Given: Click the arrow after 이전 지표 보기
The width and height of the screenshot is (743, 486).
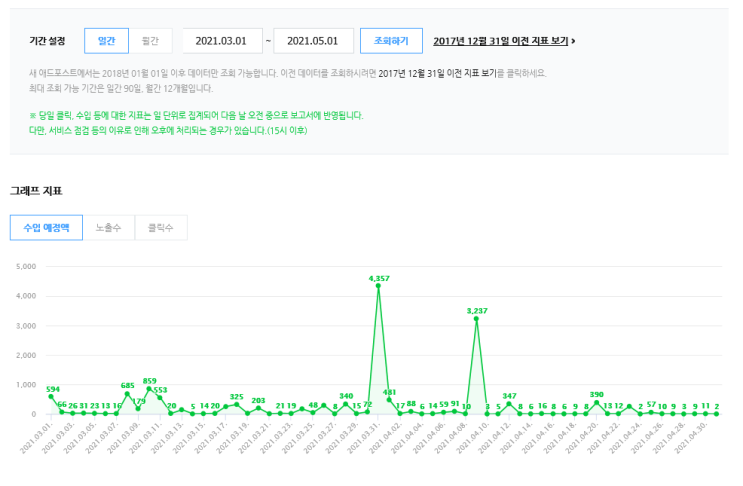Looking at the screenshot, I should pyautogui.click(x=573, y=41).
